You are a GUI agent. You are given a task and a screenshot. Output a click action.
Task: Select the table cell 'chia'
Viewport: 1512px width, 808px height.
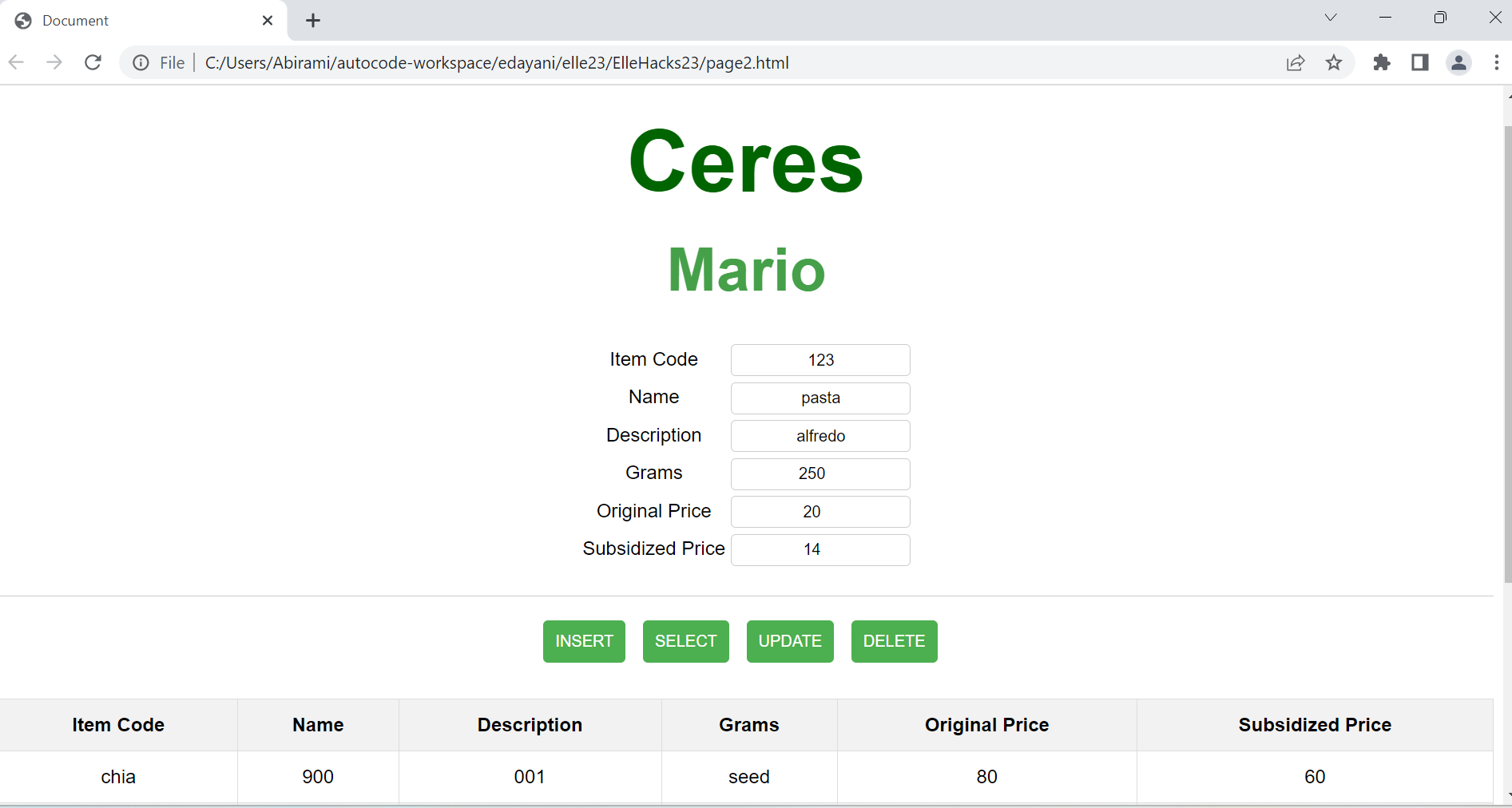click(x=118, y=777)
